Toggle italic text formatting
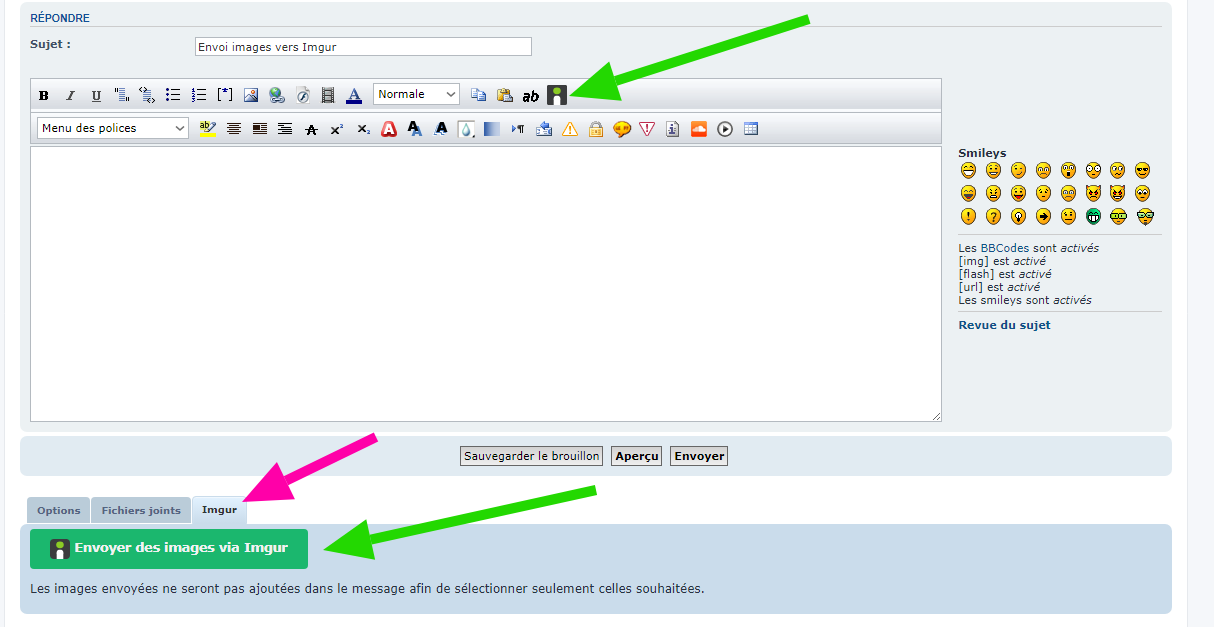 pos(70,96)
